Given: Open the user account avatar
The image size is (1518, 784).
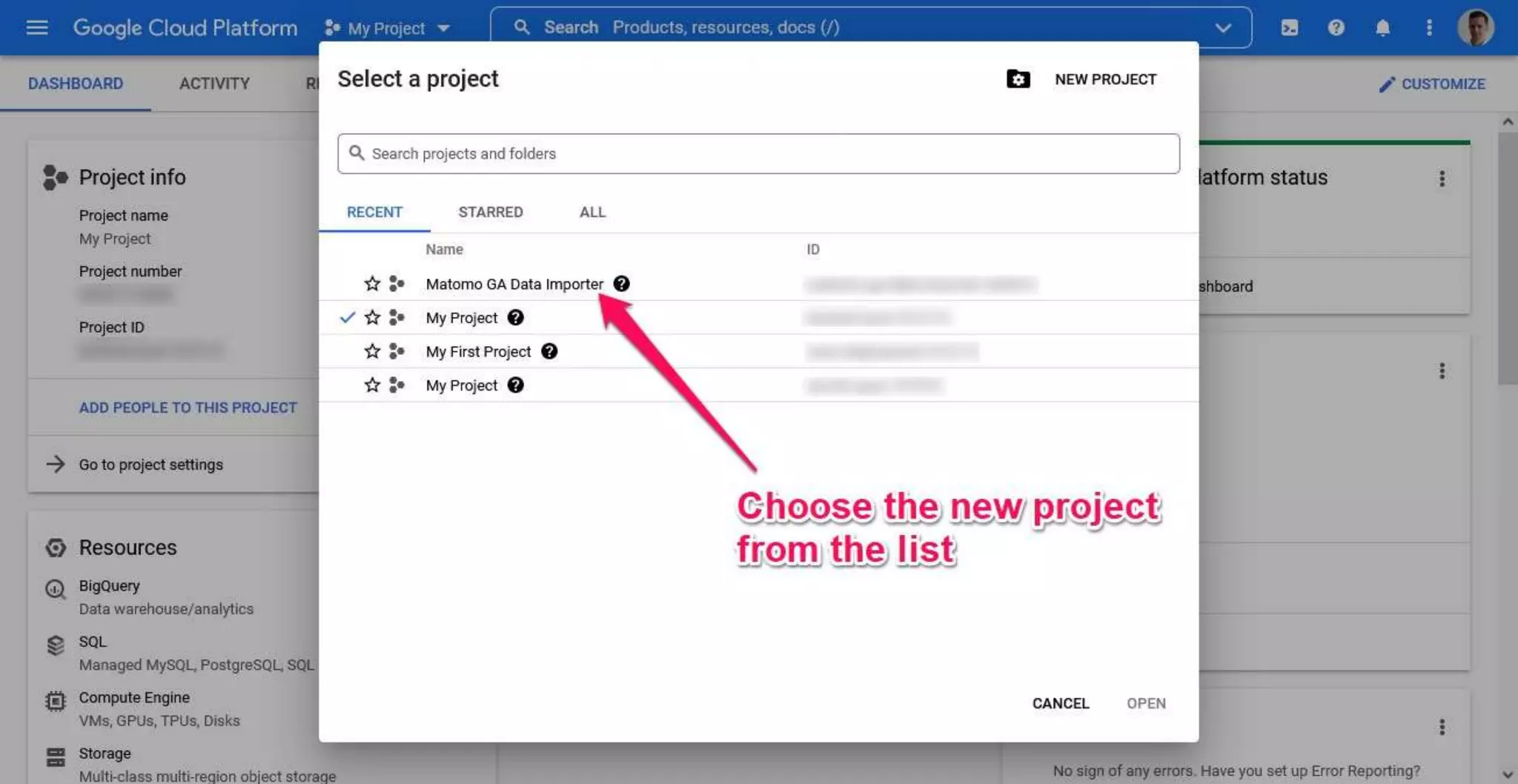Looking at the screenshot, I should point(1475,27).
